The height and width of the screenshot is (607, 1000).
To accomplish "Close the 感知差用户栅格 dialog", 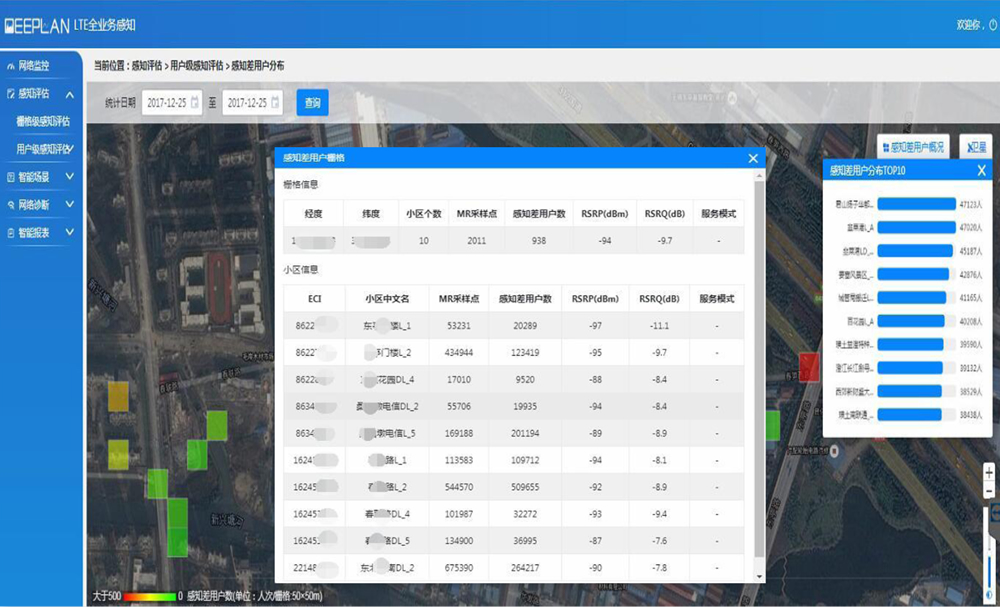I will [753, 158].
